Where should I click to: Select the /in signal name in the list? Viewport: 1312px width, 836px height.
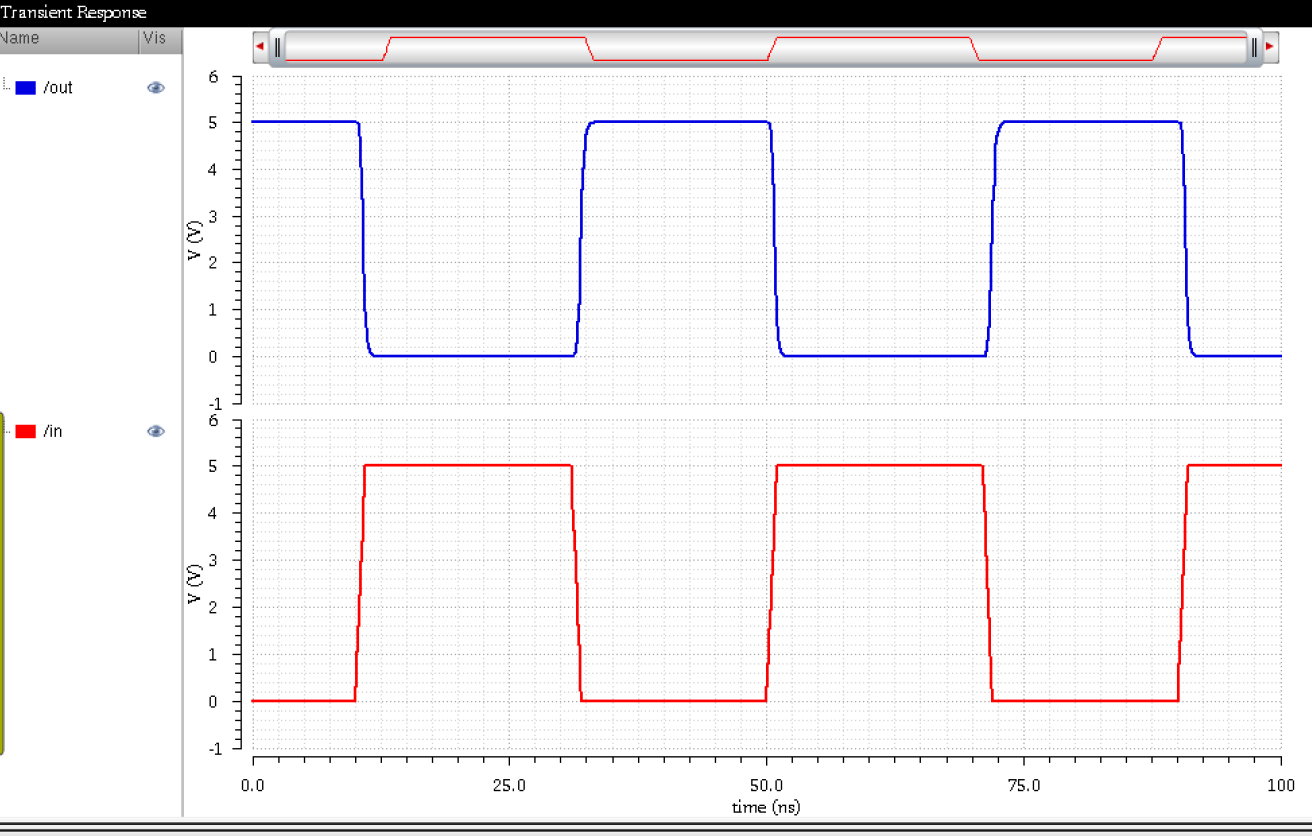(x=53, y=431)
